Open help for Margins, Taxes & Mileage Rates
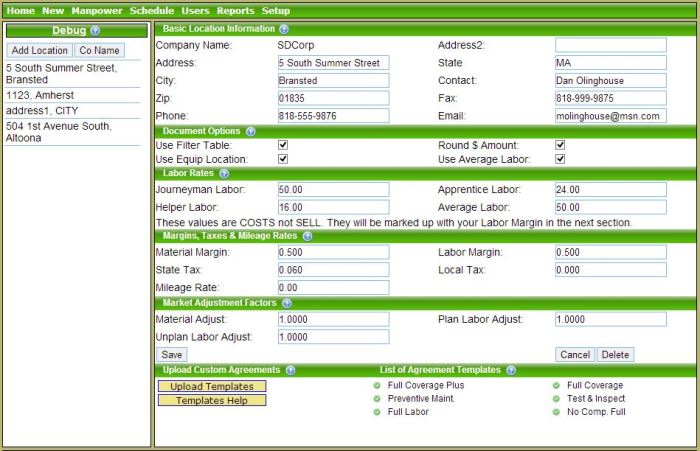Screen dimensions: 700x451 (307, 236)
